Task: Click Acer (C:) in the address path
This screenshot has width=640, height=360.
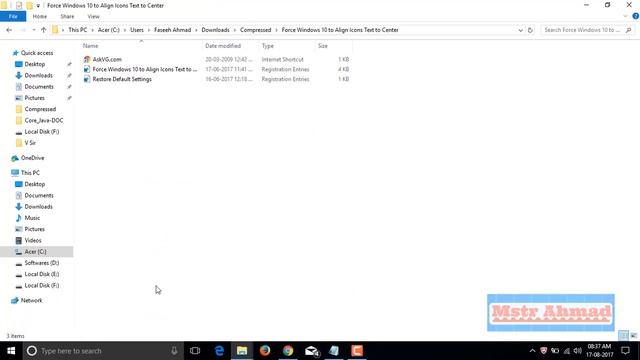Action: click(109, 30)
